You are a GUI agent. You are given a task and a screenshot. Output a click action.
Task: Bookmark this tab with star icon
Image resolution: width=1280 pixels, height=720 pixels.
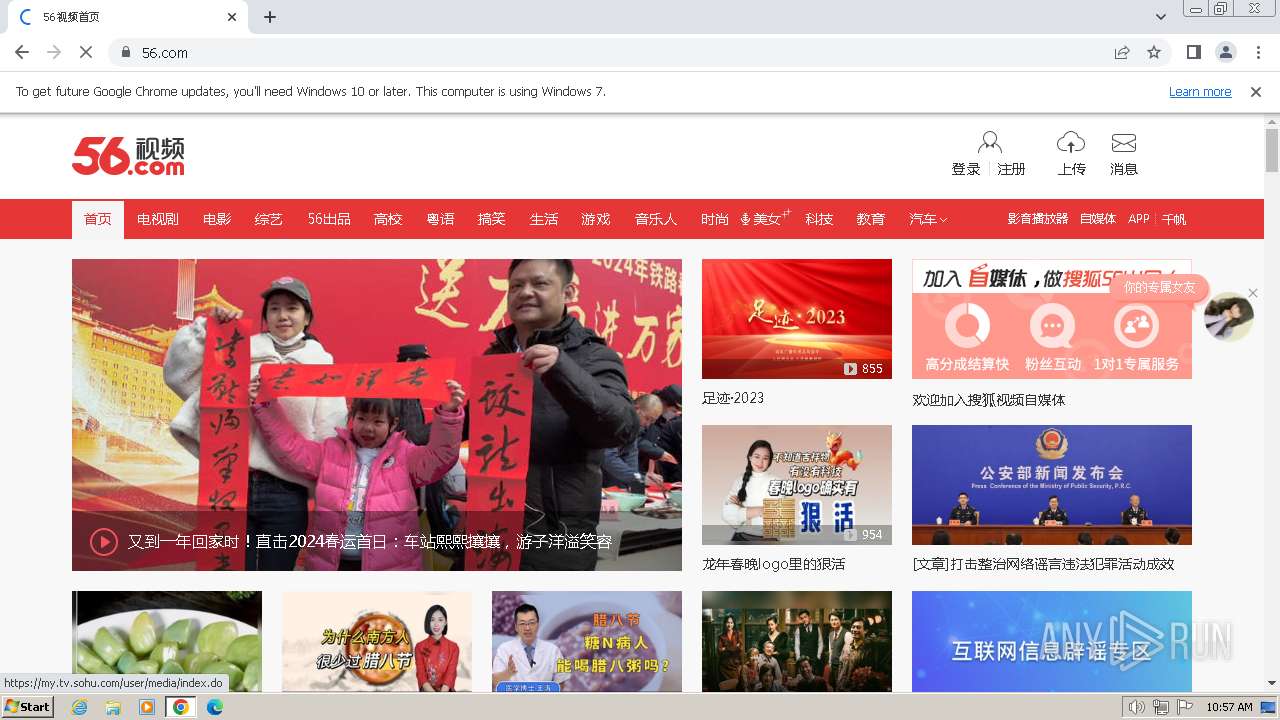tap(1154, 52)
